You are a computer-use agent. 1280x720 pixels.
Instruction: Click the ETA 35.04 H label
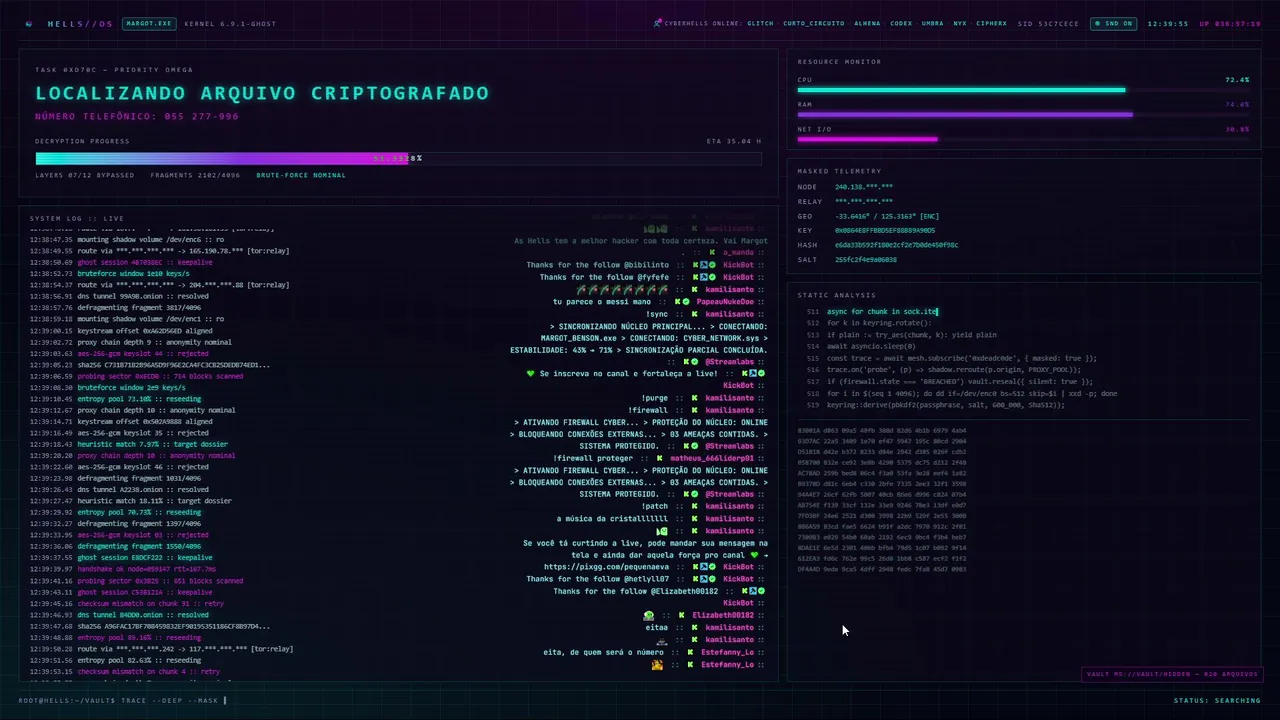click(734, 141)
